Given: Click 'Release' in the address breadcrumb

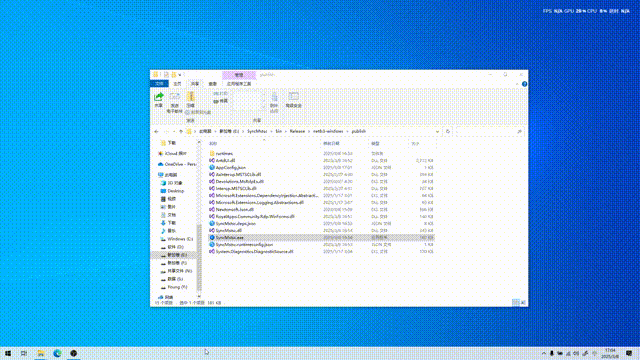Looking at the screenshot, I should point(297,131).
